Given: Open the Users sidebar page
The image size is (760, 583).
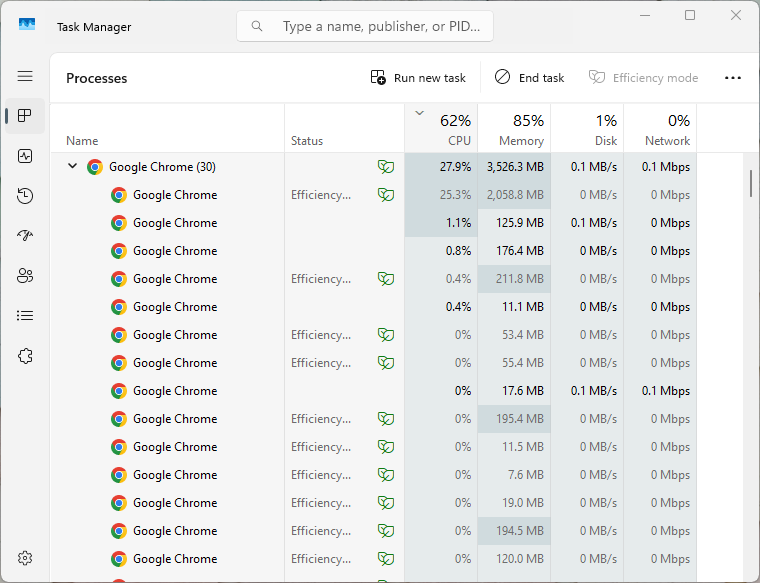Looking at the screenshot, I should (x=25, y=276).
